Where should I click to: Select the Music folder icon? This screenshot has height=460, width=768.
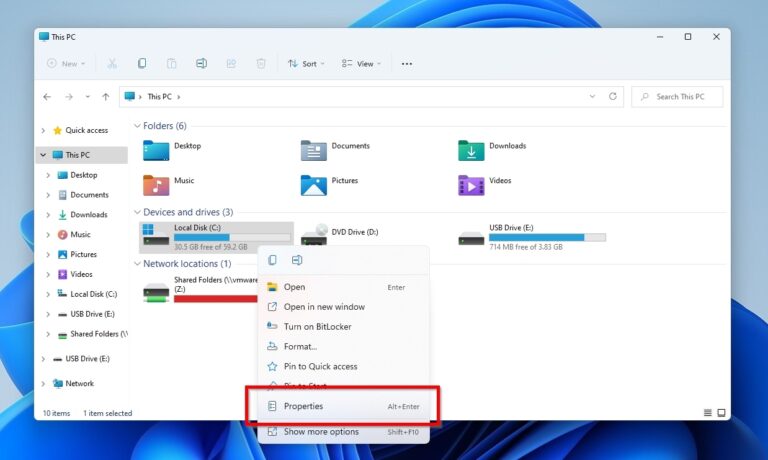(x=156, y=185)
